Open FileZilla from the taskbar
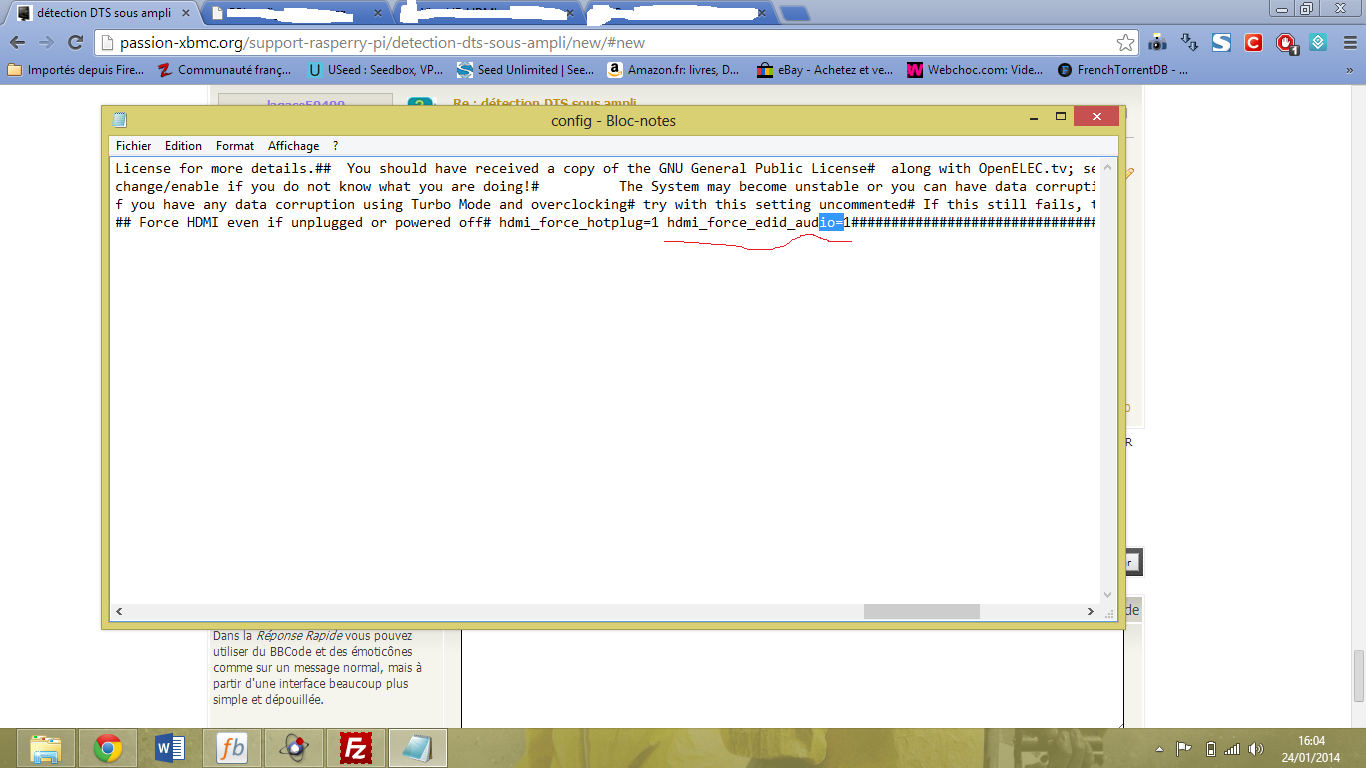1366x768 pixels. coord(356,747)
